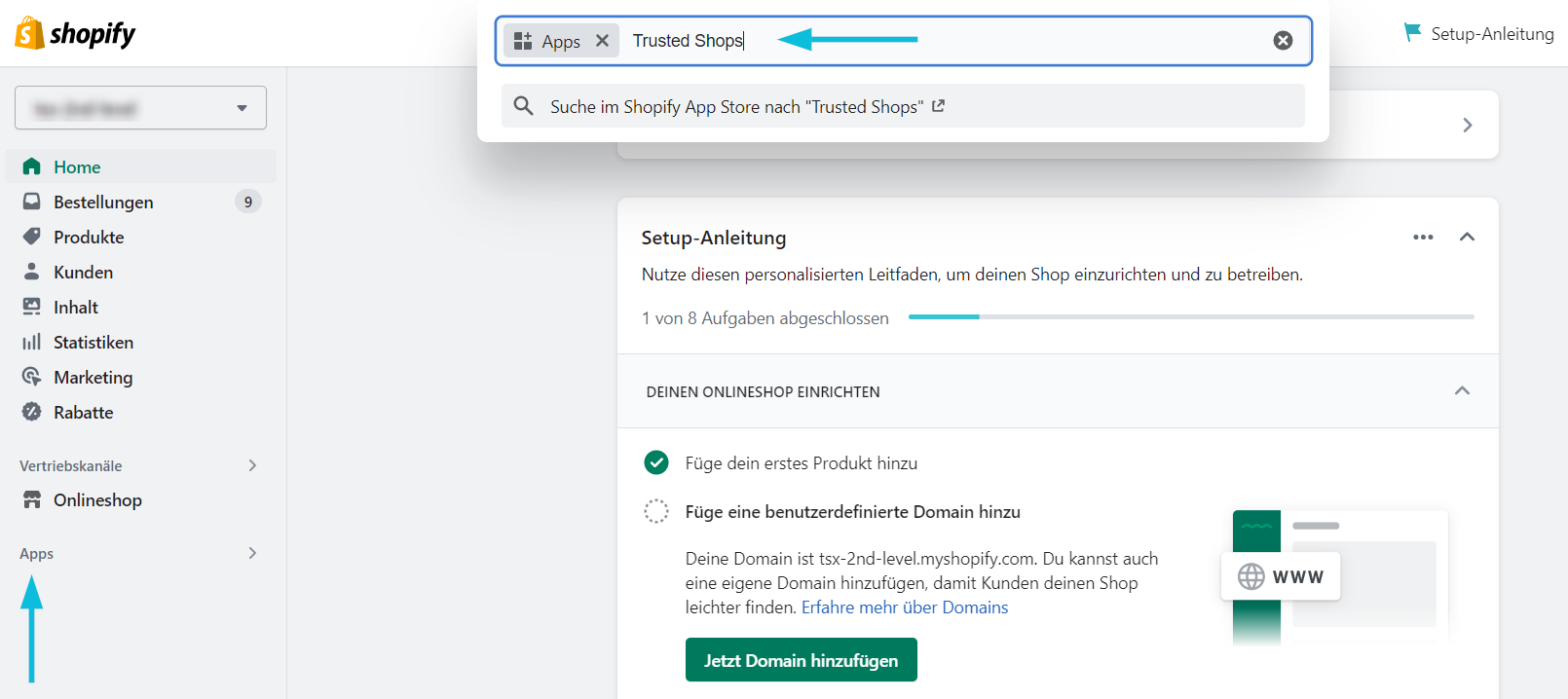Remove the Apps filter tag from search
The width and height of the screenshot is (1568, 699).
[602, 41]
